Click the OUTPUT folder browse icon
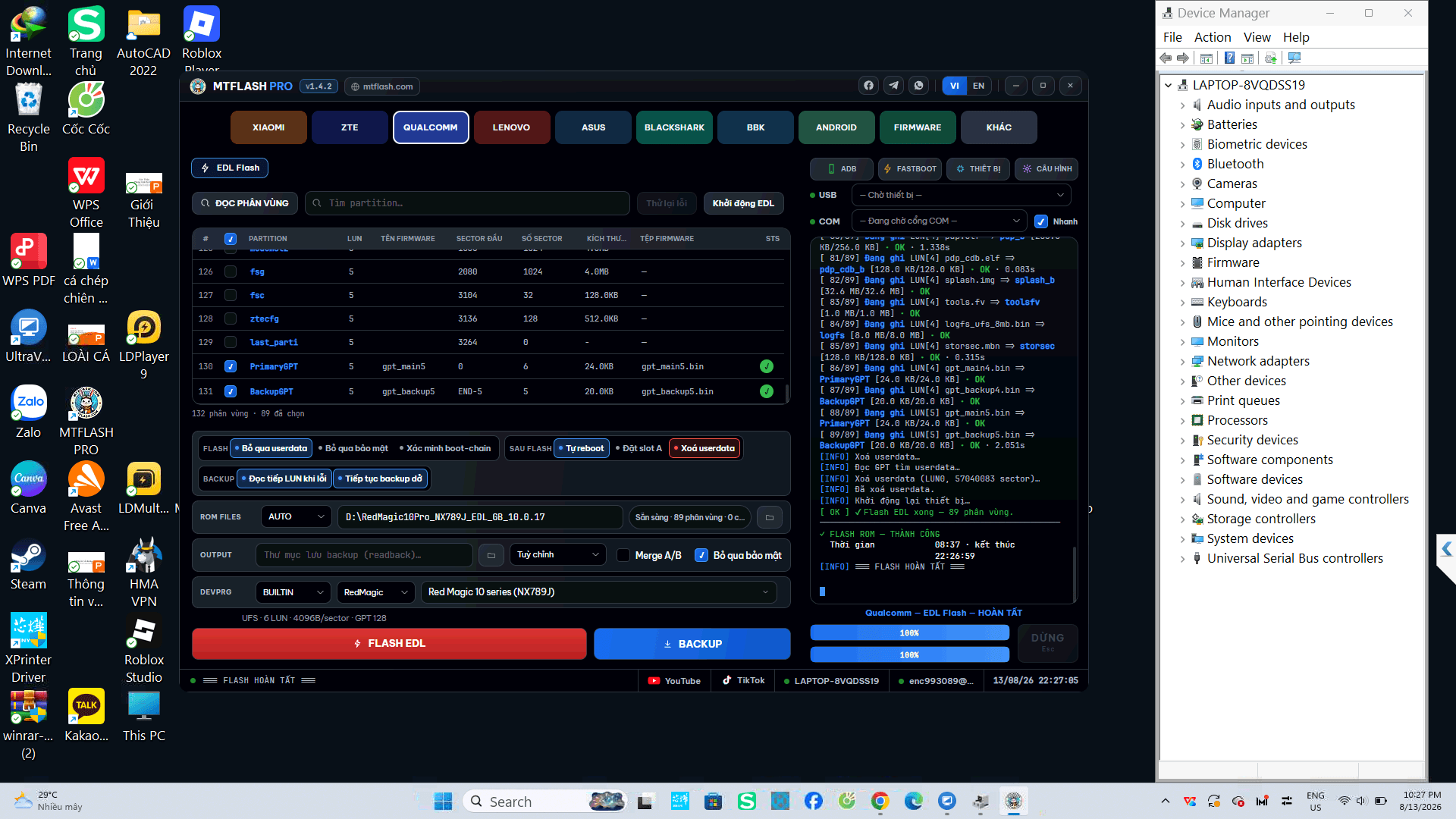1456x819 pixels. coord(491,555)
